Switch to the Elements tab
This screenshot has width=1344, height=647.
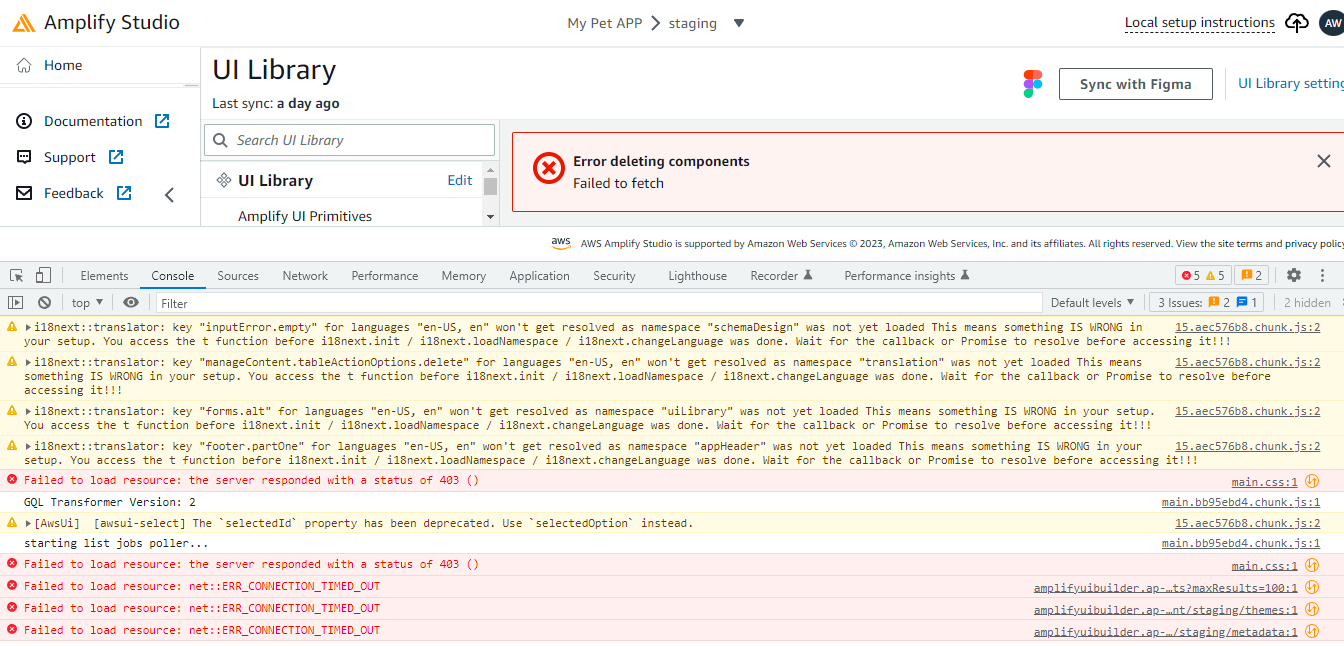click(104, 276)
